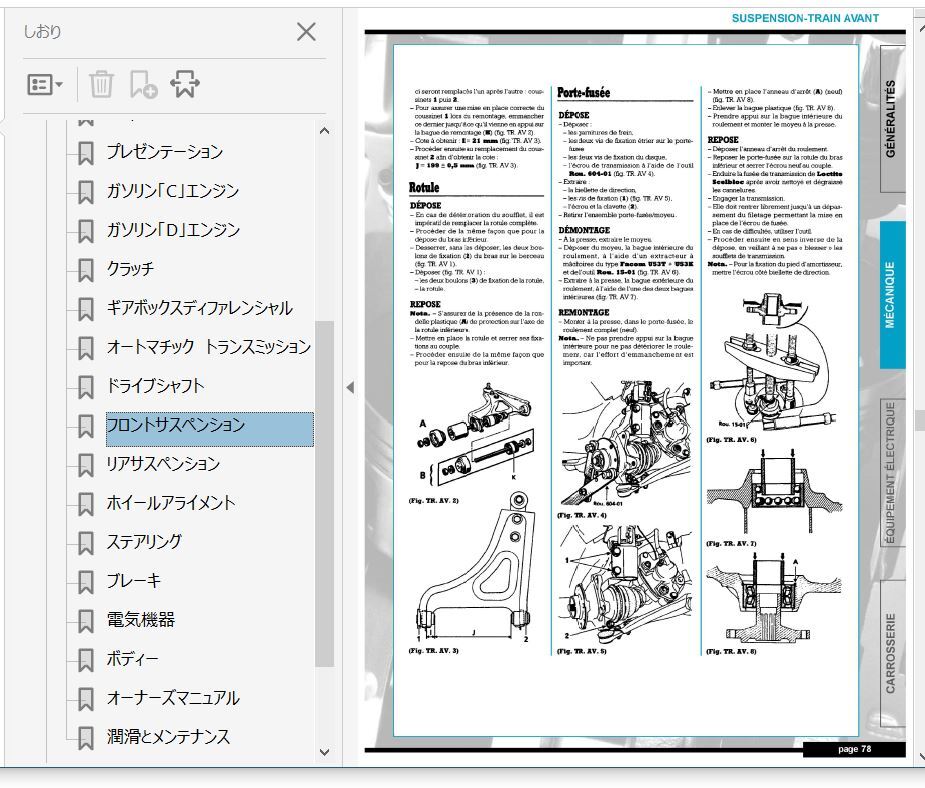Click the bookmark icon beside オーナーズマニュアル

tap(86, 700)
